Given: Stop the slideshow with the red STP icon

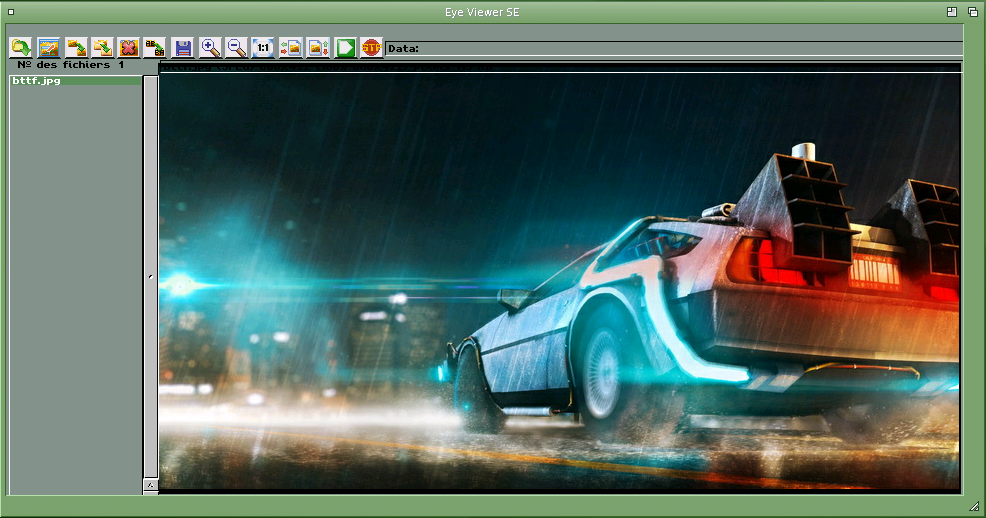Looking at the screenshot, I should (x=372, y=48).
